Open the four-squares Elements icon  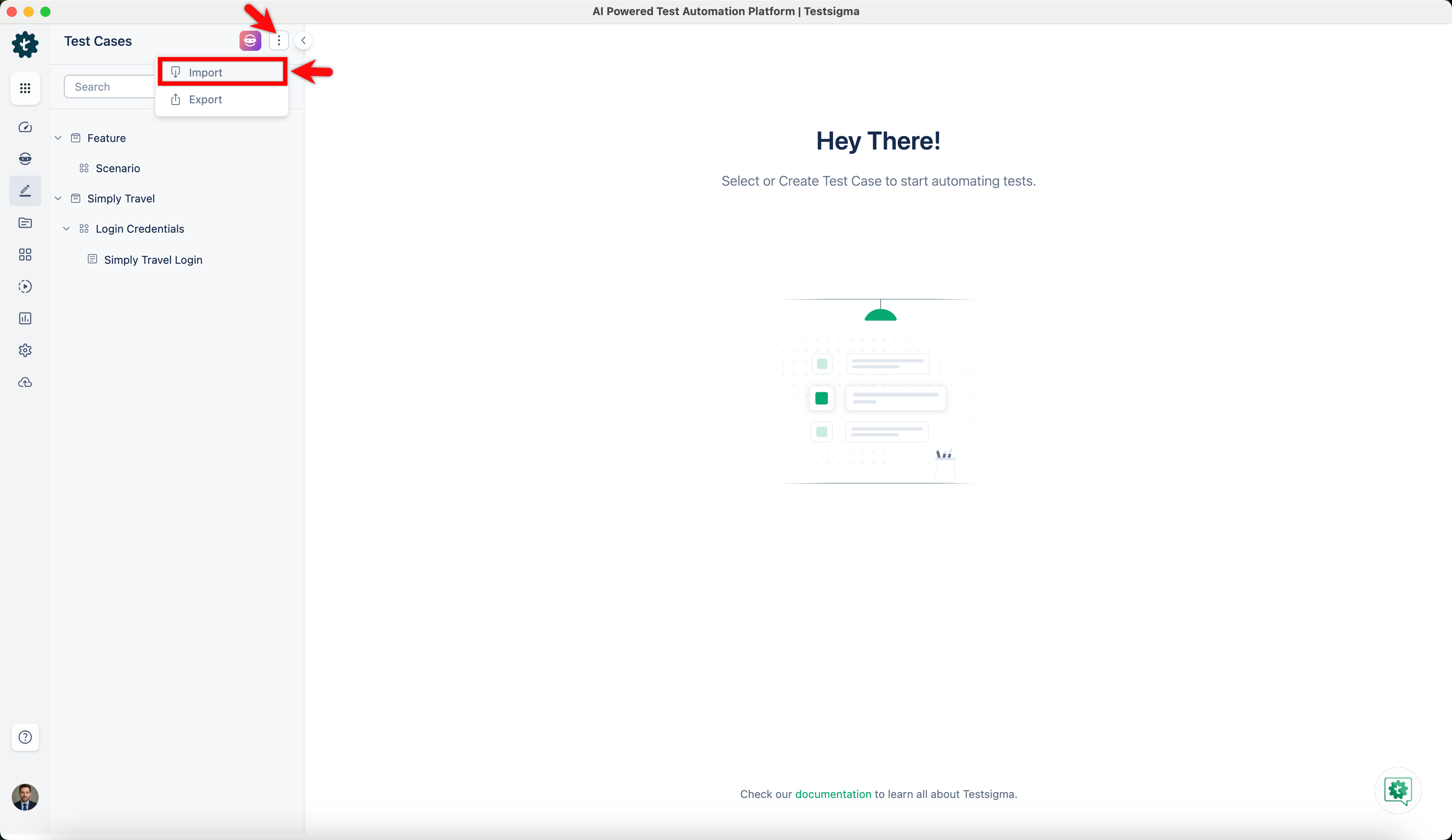[x=25, y=255]
